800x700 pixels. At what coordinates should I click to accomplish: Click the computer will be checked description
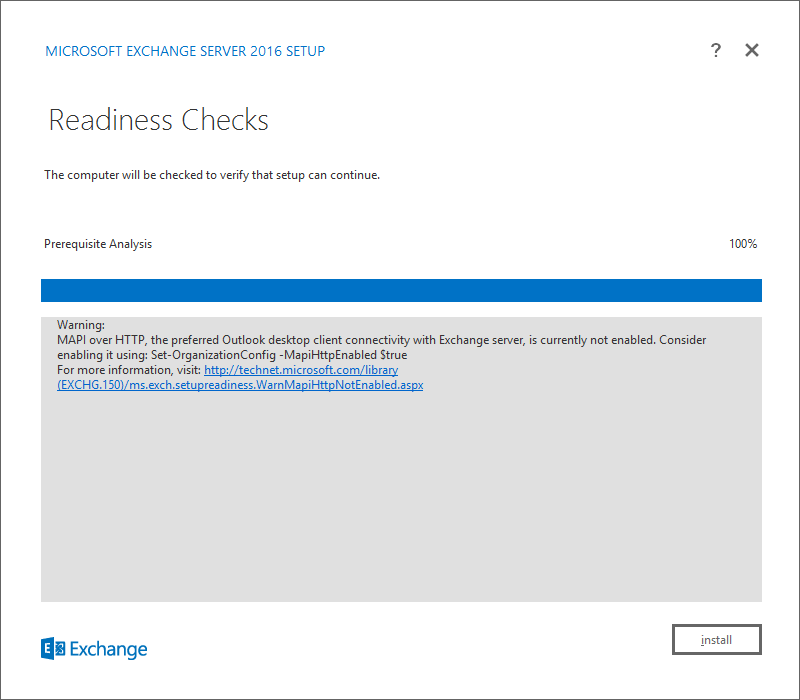[212, 175]
